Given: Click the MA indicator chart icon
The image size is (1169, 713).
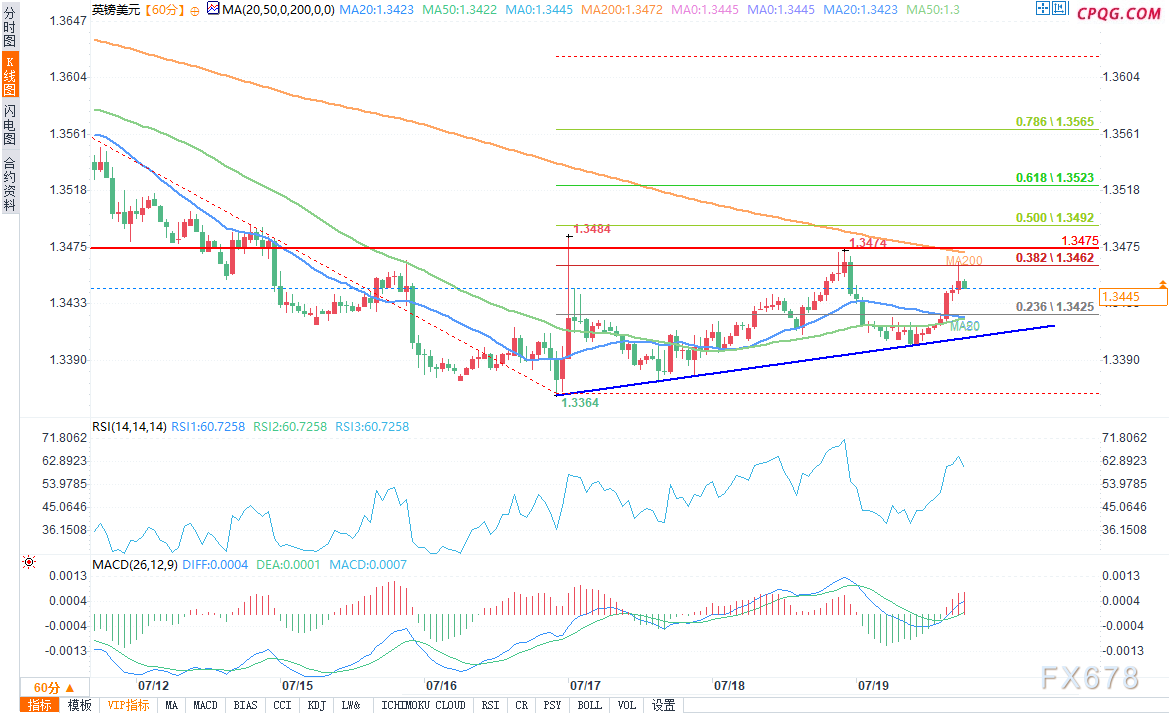Looking at the screenshot, I should click(x=213, y=9).
